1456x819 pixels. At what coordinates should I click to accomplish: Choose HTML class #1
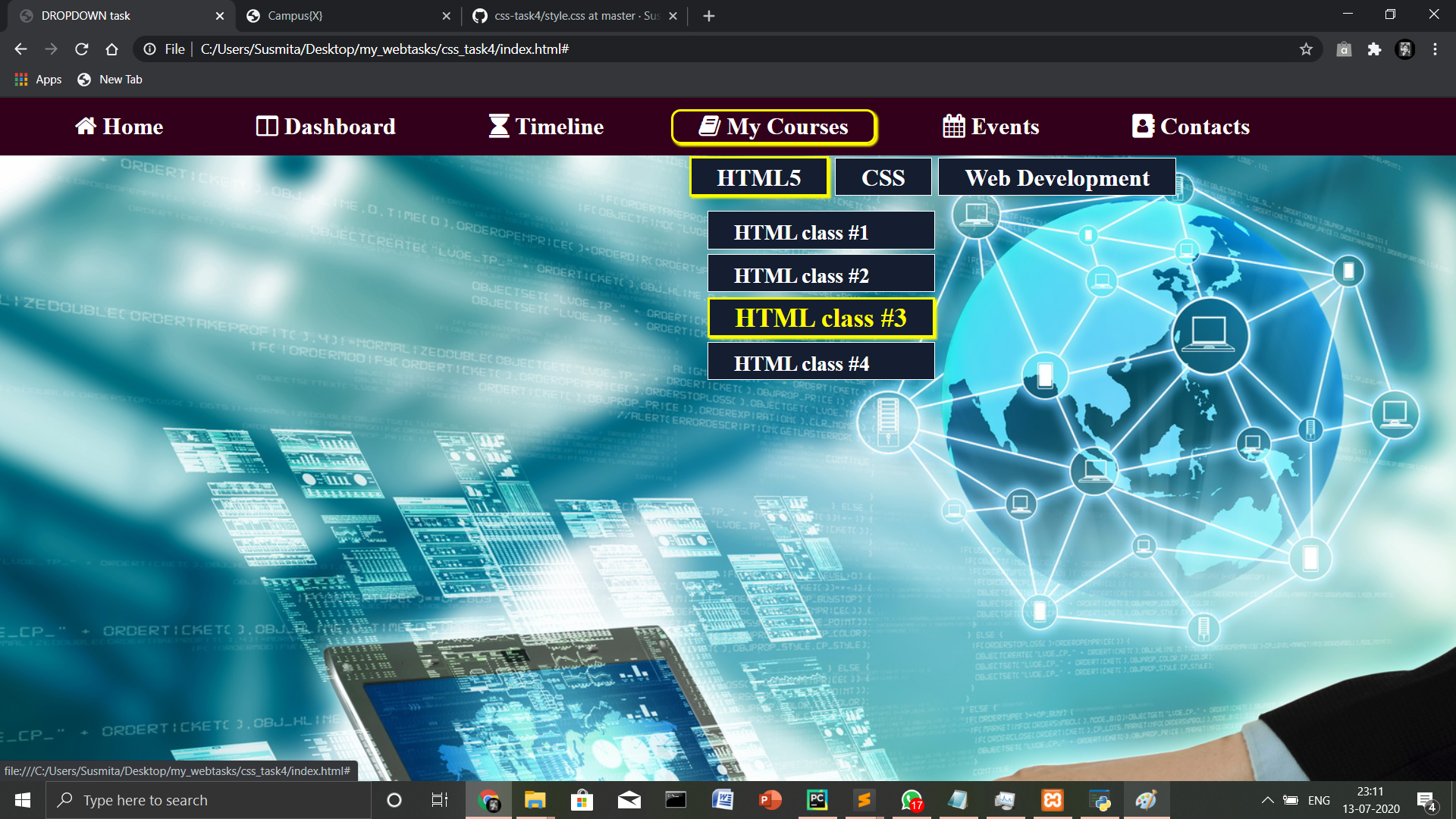821,231
